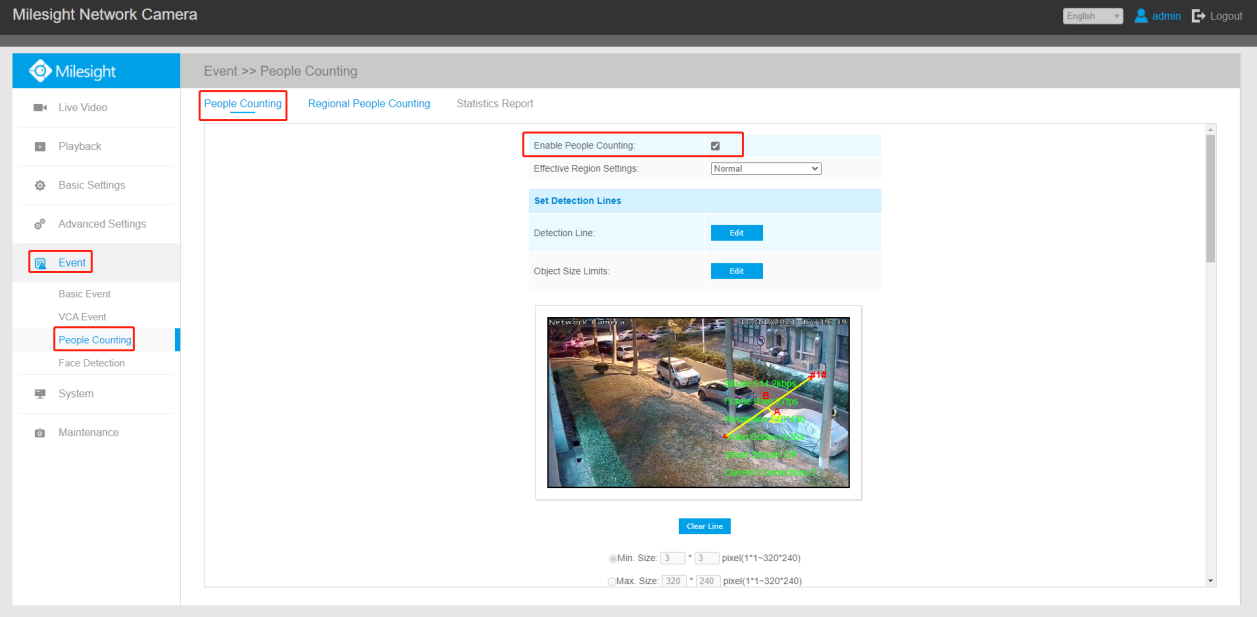This screenshot has height=617, width=1257.
Task: Open Maintenance via its toolbox icon
Action: 40,433
